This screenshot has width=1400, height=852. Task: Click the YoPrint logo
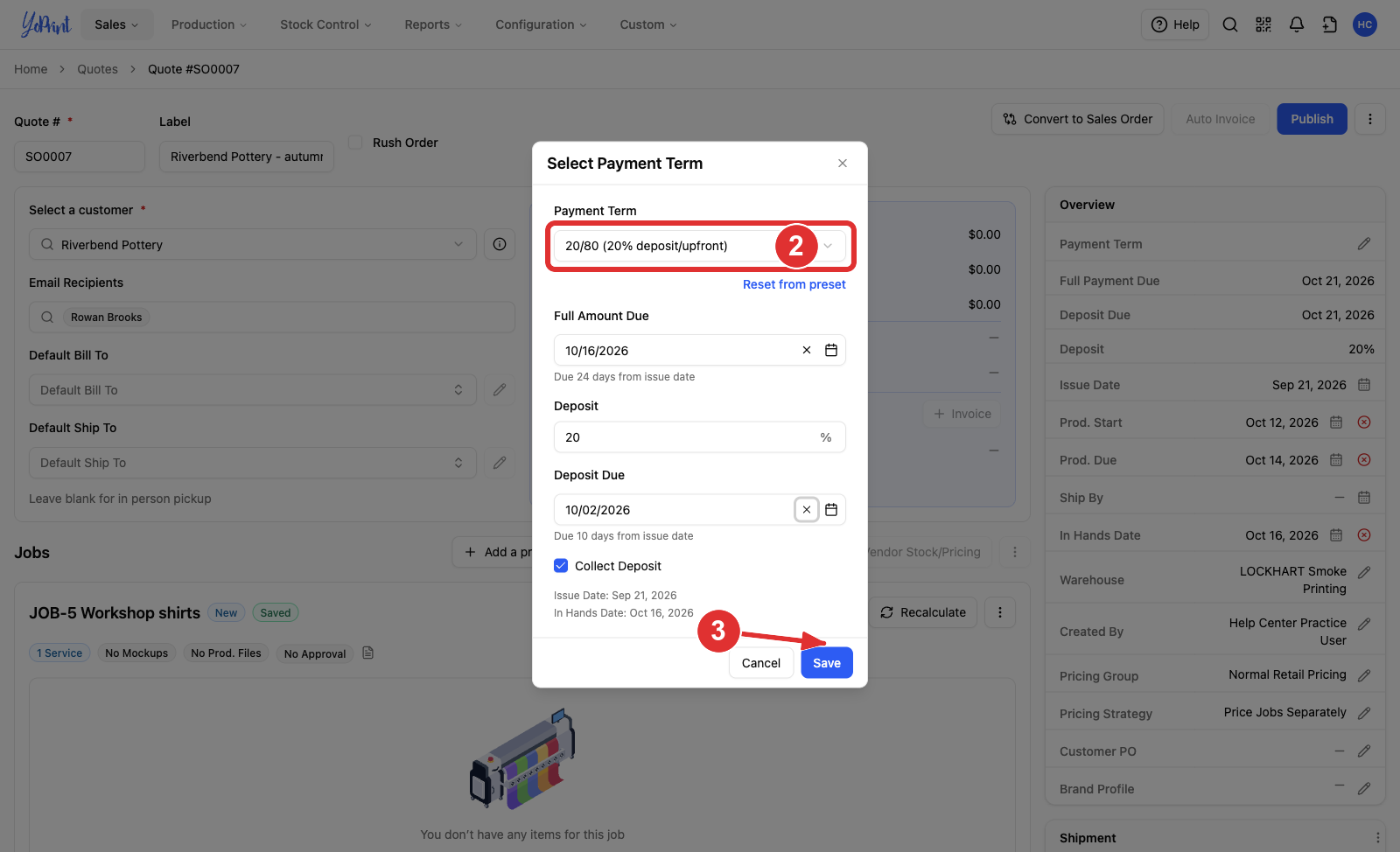[x=45, y=24]
